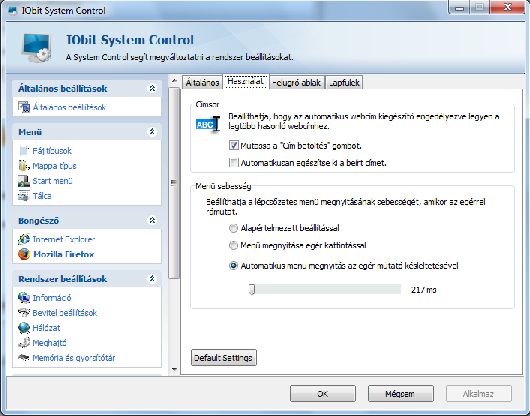The height and width of the screenshot is (416, 530).
Task: Enable automatic address completion checkbox
Action: 234,163
